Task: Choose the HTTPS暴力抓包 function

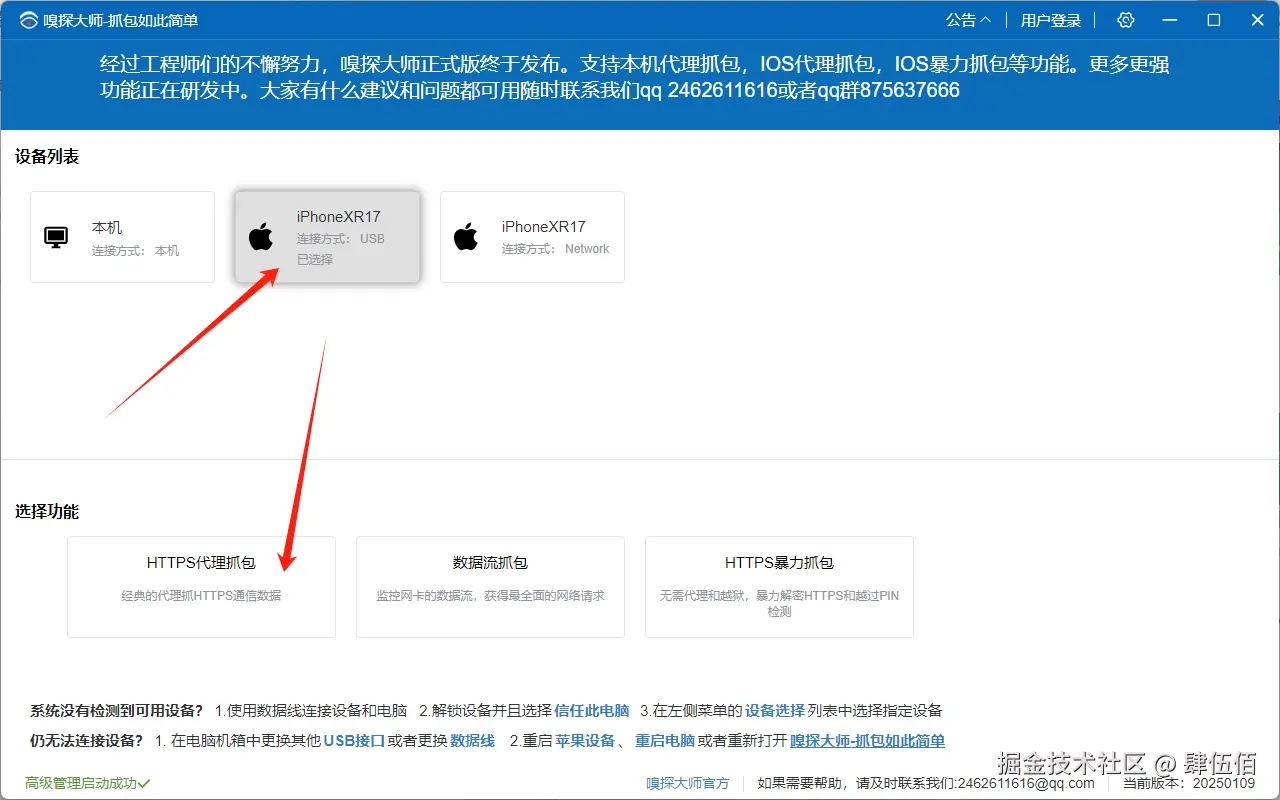Action: tap(779, 587)
